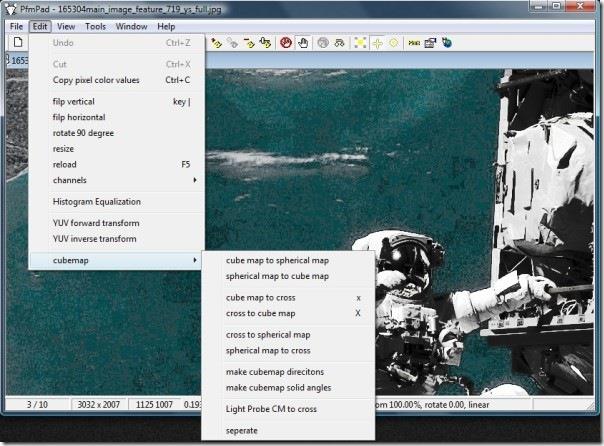Click the binoculars icon in toolbar
604x446 pixels.
(x=341, y=43)
